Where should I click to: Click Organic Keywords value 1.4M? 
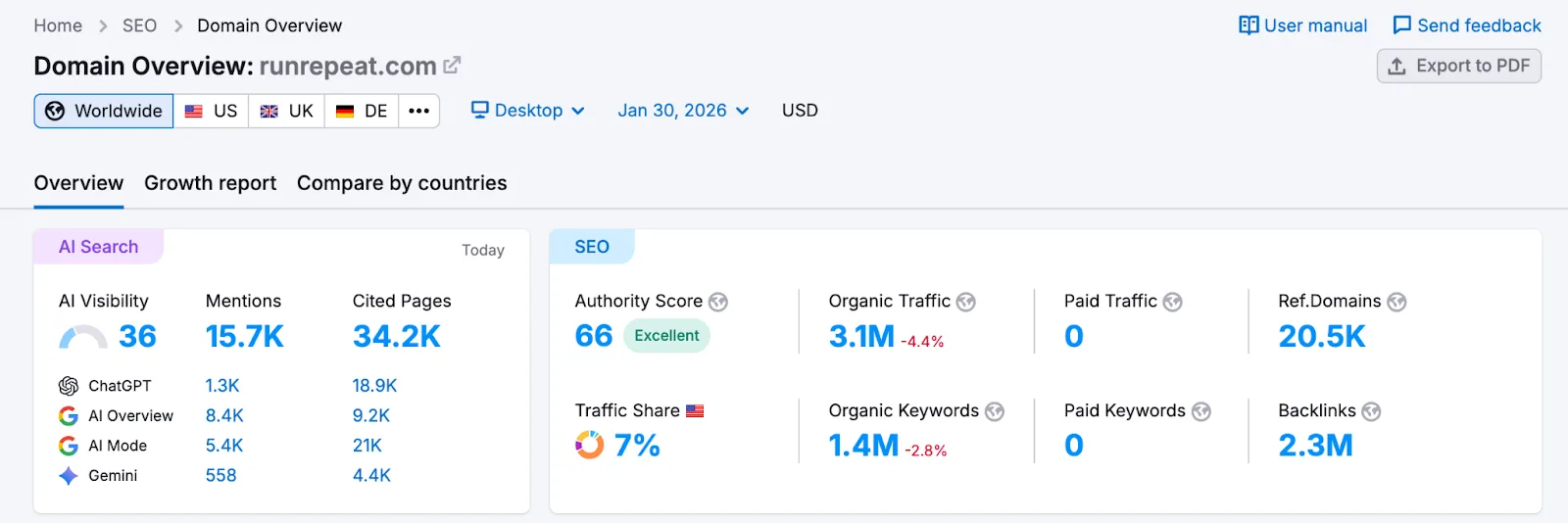pos(863,446)
